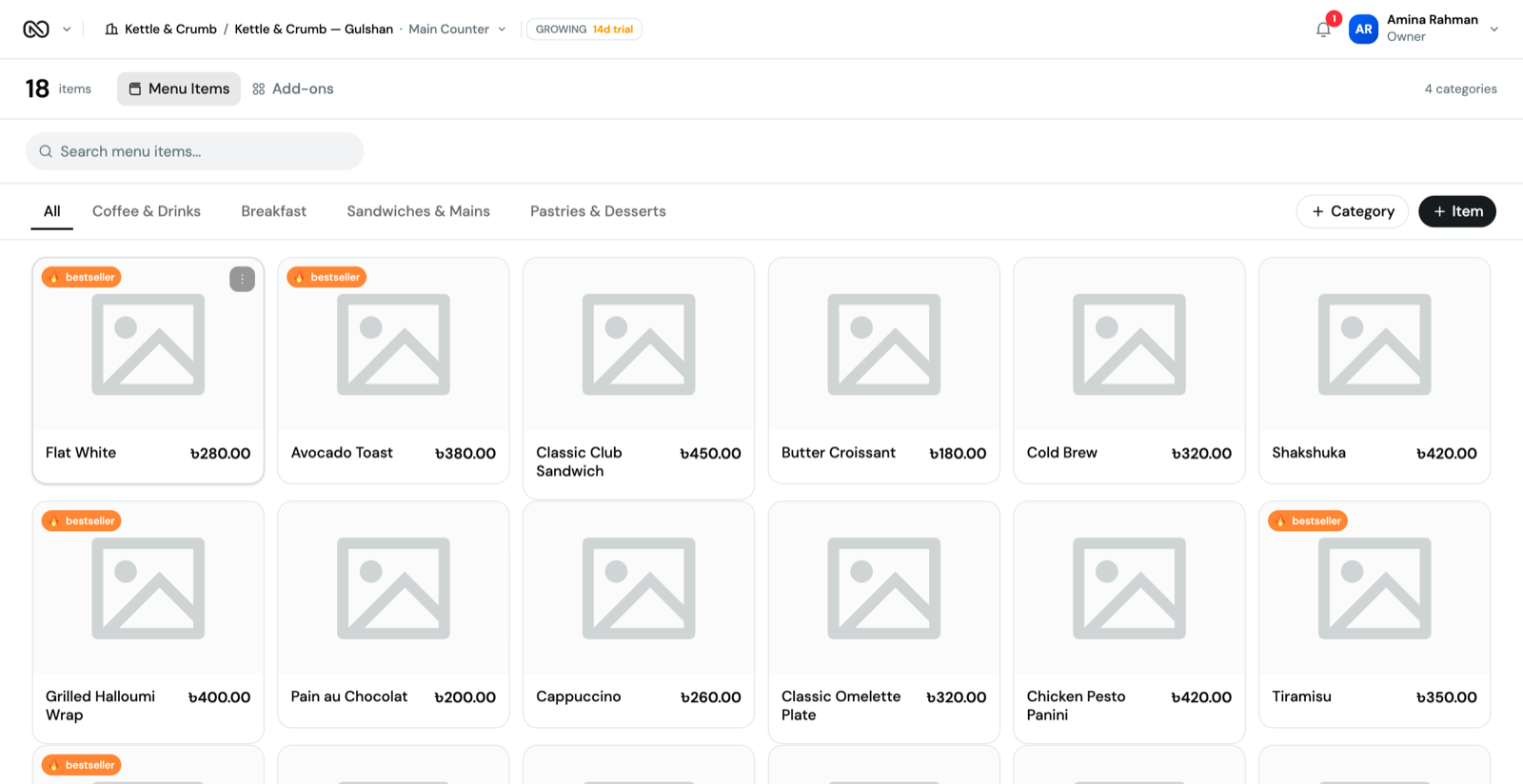This screenshot has height=784, width=1523.
Task: Expand the chevron beside the logo
Action: (67, 29)
